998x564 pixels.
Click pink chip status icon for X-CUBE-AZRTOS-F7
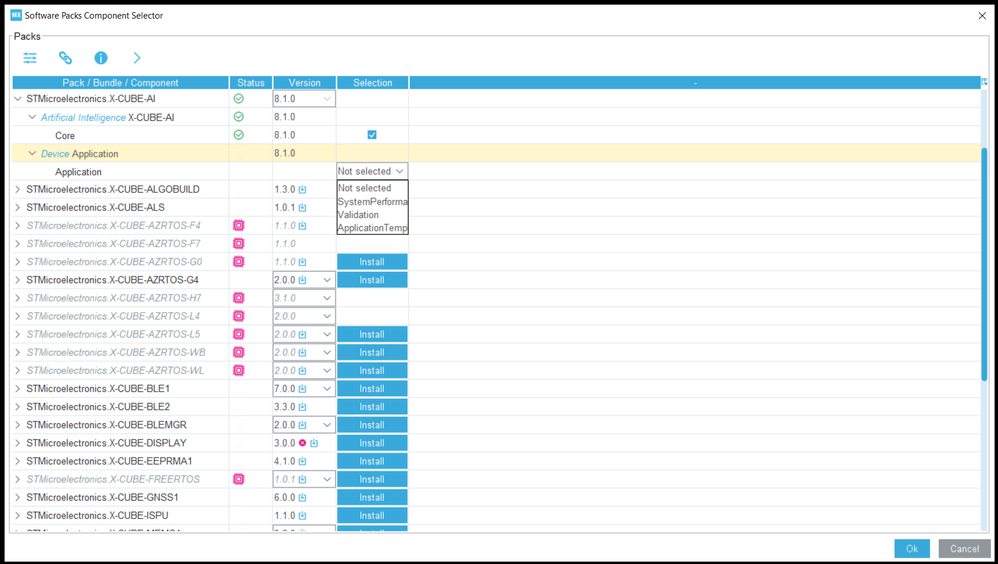click(x=239, y=243)
